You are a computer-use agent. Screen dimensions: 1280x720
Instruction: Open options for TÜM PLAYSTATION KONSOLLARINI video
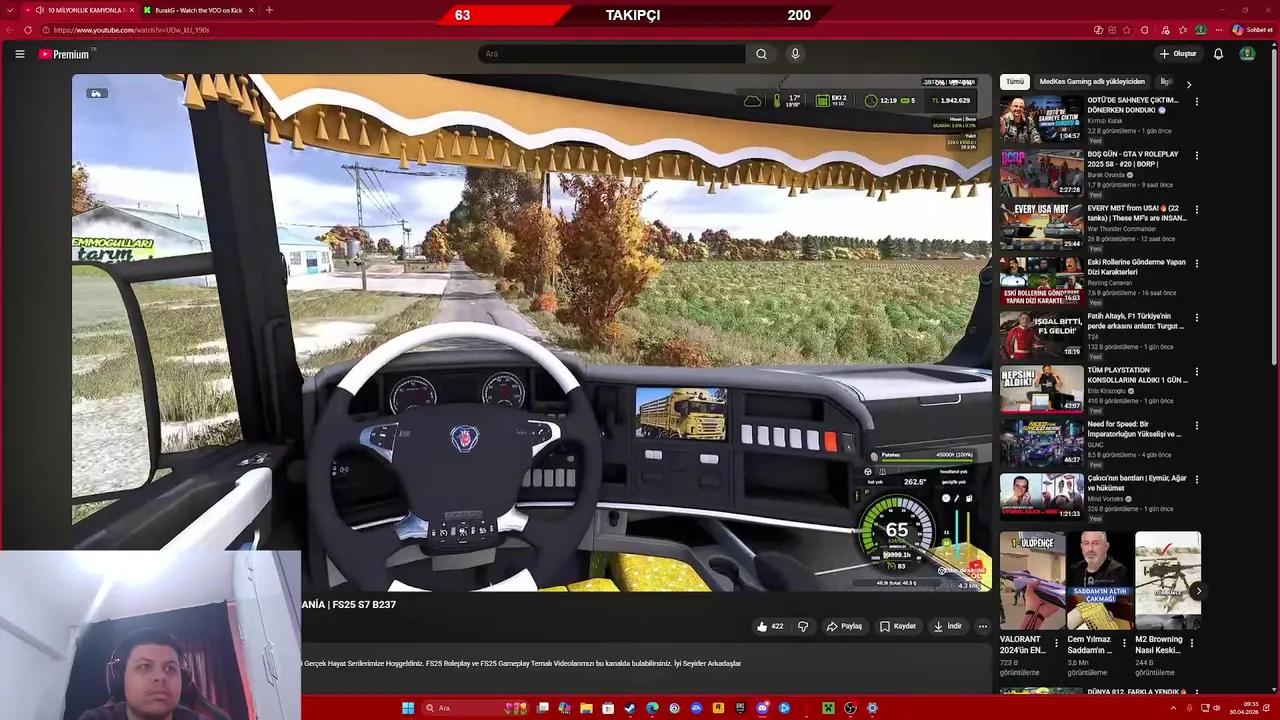[1196, 371]
